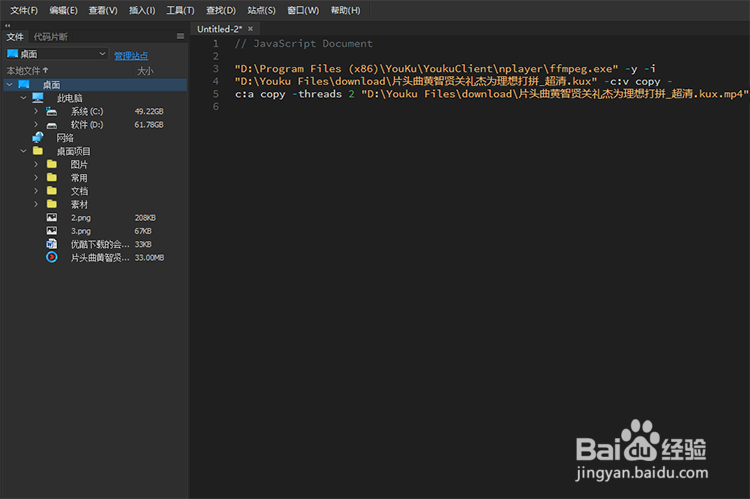The height and width of the screenshot is (499, 750).
Task: Select the 优酷下载的会… document name
Action: tap(100, 244)
